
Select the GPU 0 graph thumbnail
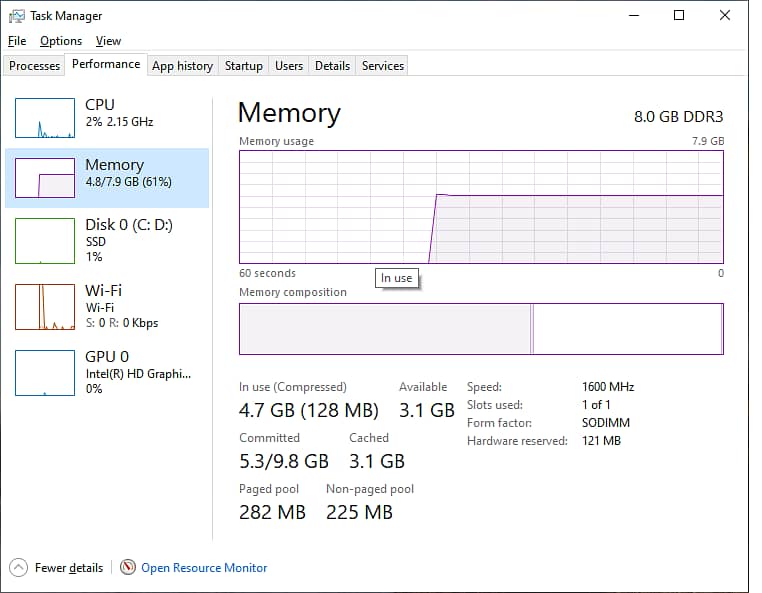pyautogui.click(x=45, y=372)
